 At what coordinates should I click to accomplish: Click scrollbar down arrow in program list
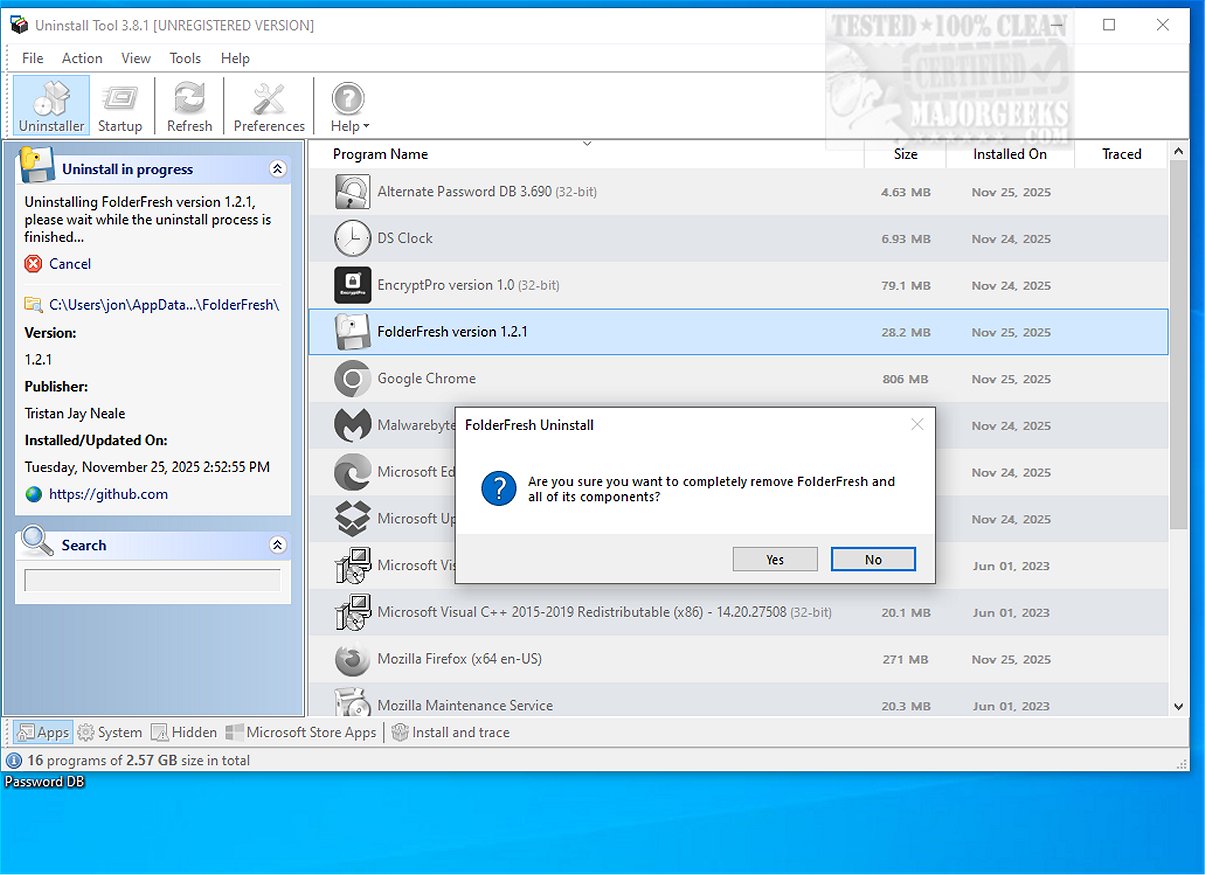click(1179, 706)
